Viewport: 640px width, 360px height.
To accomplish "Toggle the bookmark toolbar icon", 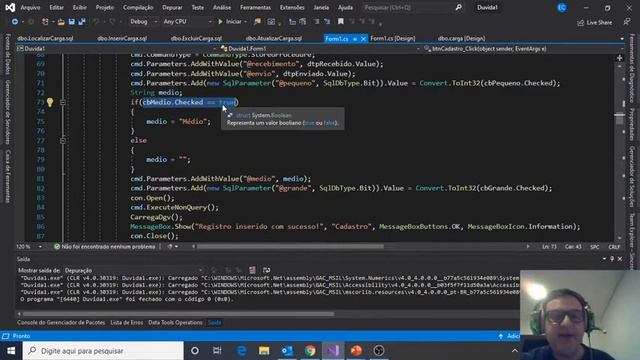I will coord(340,22).
